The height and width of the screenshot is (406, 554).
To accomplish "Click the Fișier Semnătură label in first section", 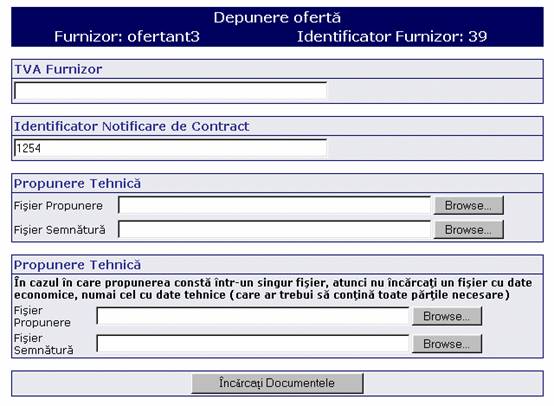I will pos(60,230).
